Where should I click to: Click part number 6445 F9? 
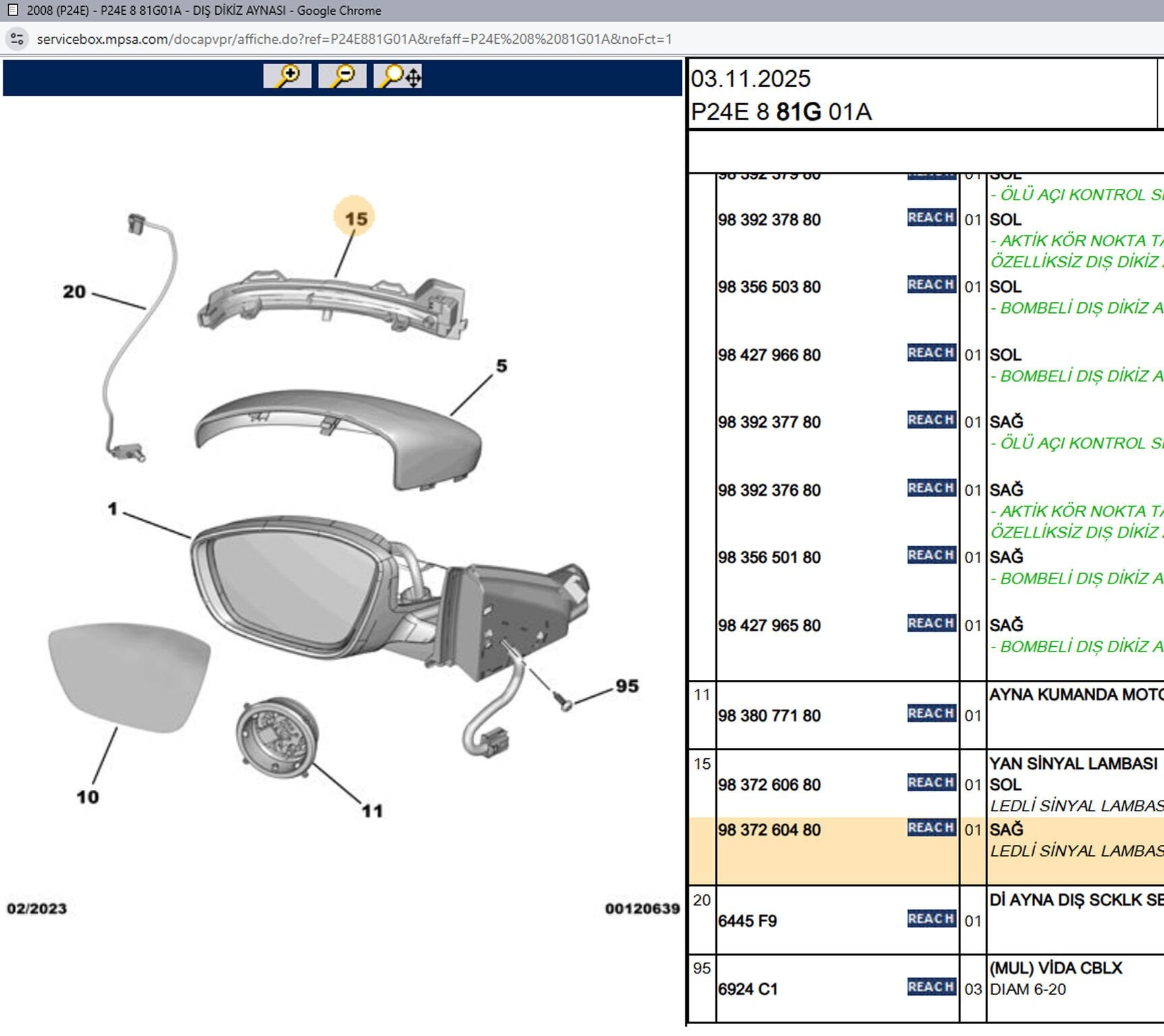(748, 921)
